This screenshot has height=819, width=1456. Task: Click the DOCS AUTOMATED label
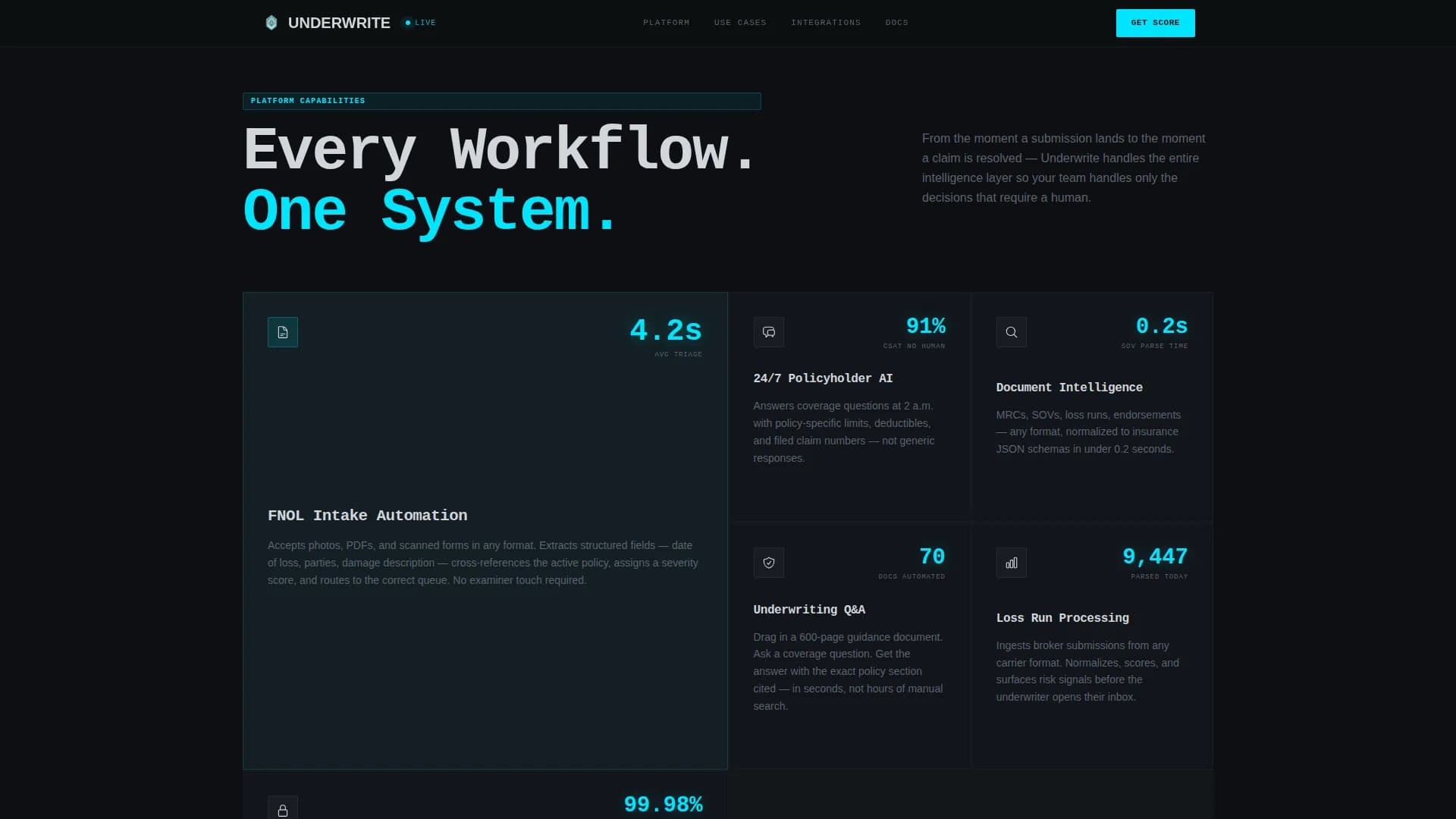point(912,576)
